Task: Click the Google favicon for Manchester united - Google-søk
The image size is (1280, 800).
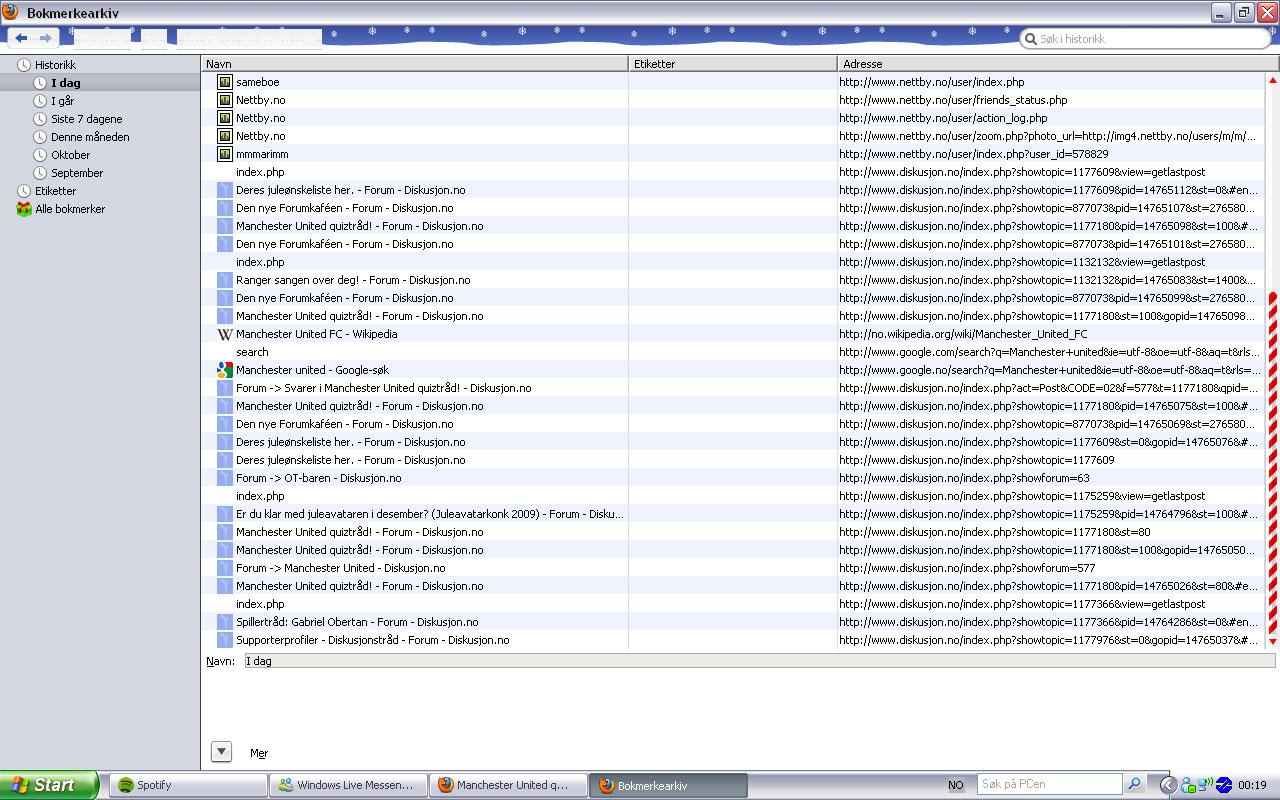Action: pyautogui.click(x=225, y=370)
